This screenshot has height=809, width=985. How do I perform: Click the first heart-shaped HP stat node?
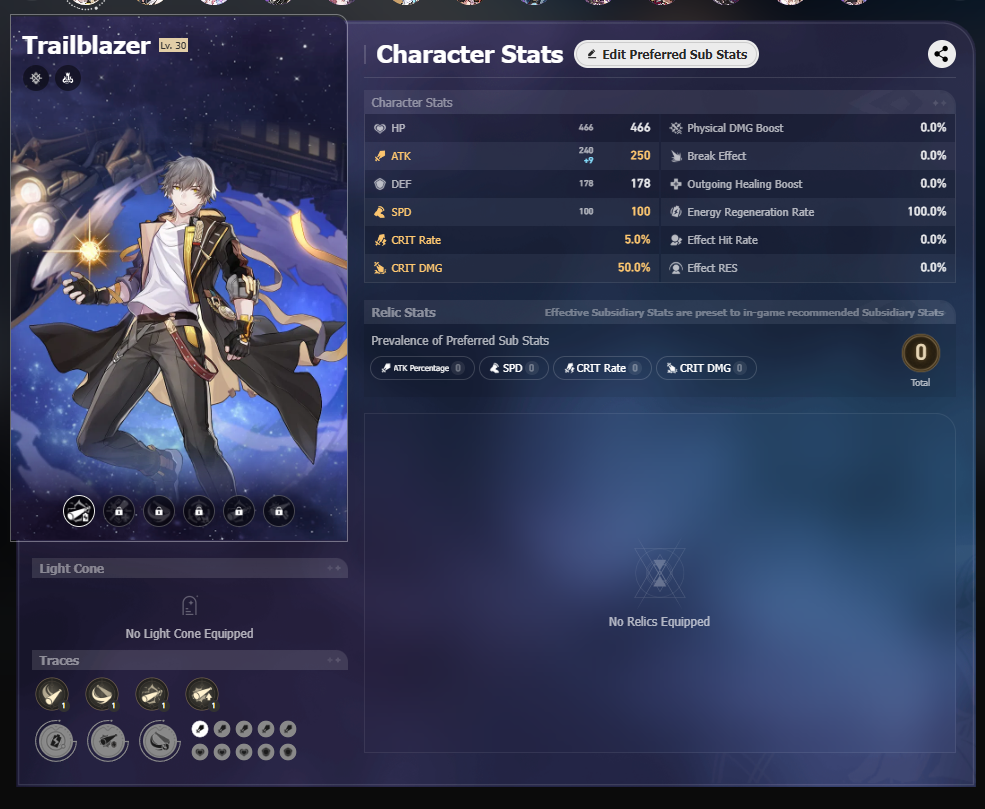coord(200,752)
